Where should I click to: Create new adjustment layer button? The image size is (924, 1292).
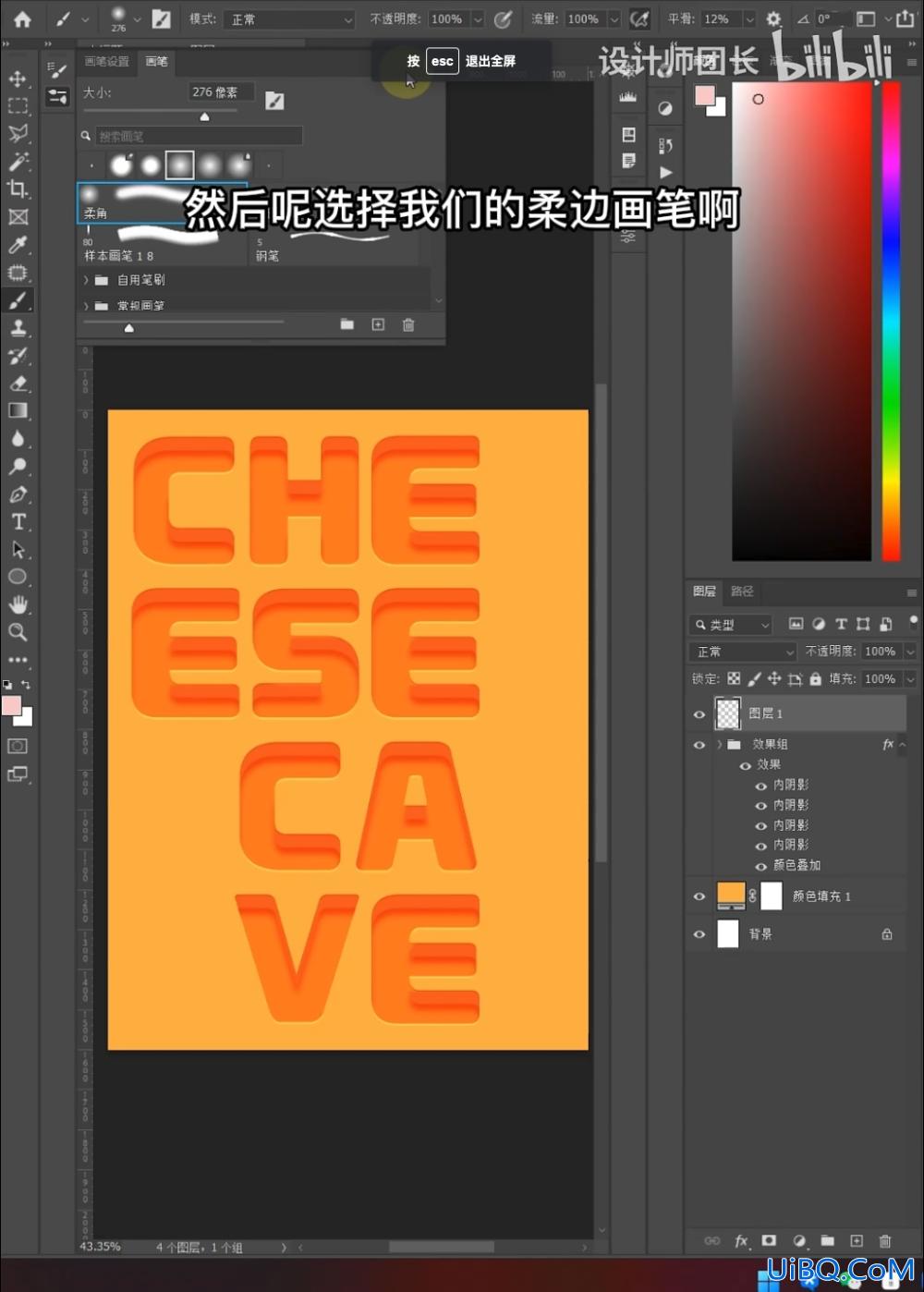(x=799, y=1241)
